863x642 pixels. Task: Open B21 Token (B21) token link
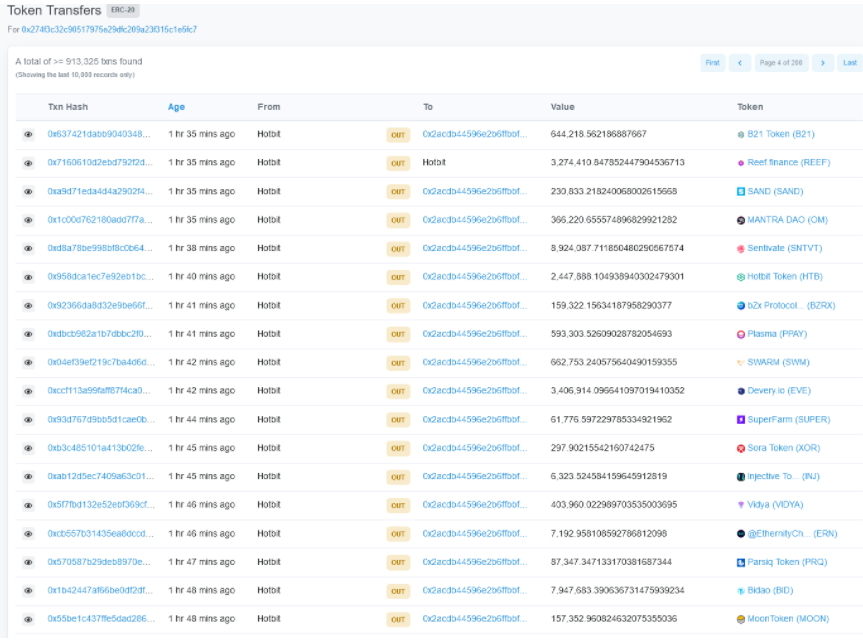click(x=780, y=134)
